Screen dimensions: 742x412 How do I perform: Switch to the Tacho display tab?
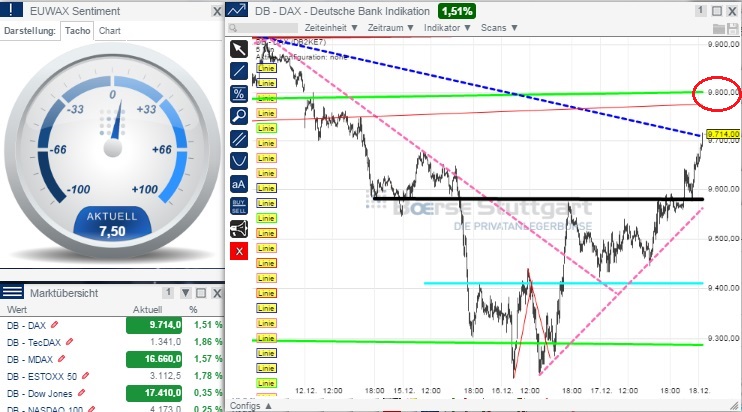77,31
